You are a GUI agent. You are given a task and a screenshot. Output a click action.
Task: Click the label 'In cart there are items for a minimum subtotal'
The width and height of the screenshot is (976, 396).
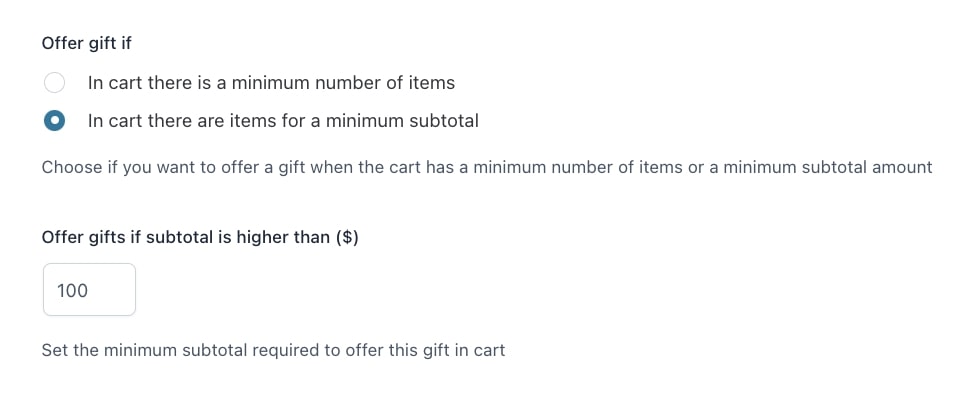(x=283, y=121)
